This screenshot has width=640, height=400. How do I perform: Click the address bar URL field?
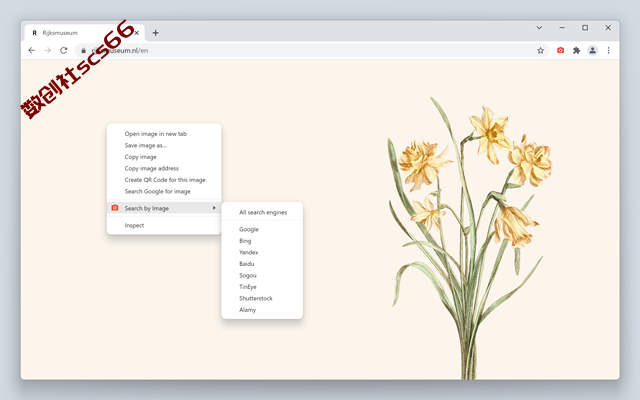coord(312,50)
